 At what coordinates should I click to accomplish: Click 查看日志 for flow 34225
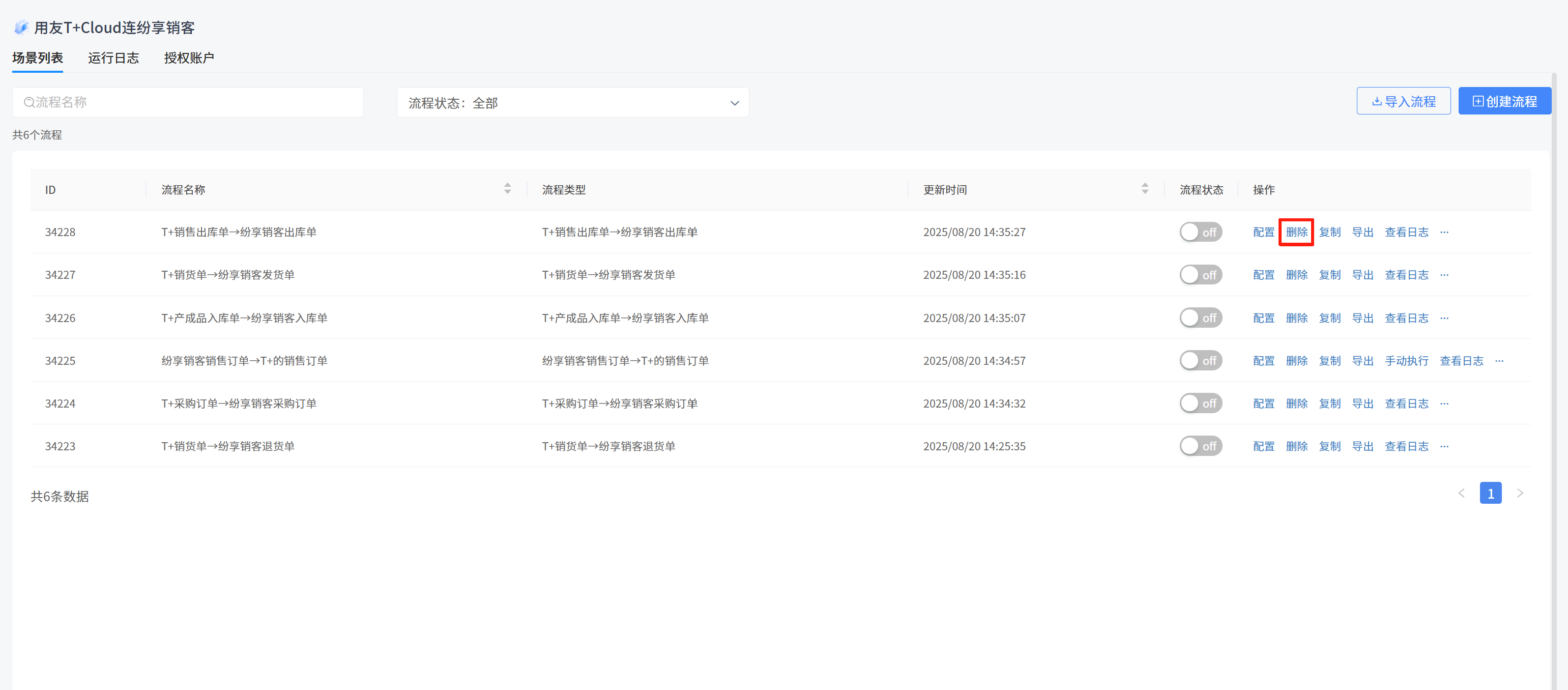[1461, 361]
